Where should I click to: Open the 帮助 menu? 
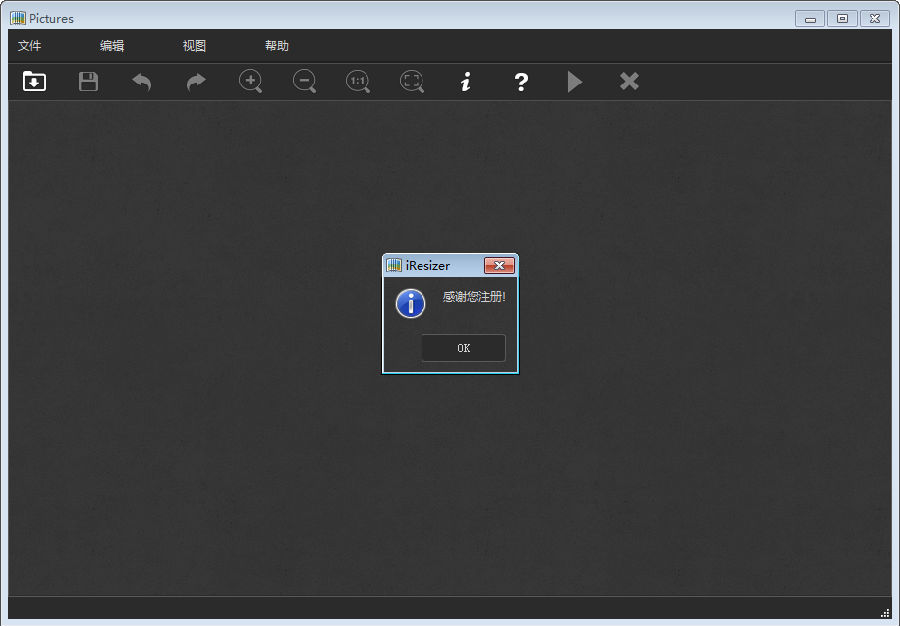point(277,46)
